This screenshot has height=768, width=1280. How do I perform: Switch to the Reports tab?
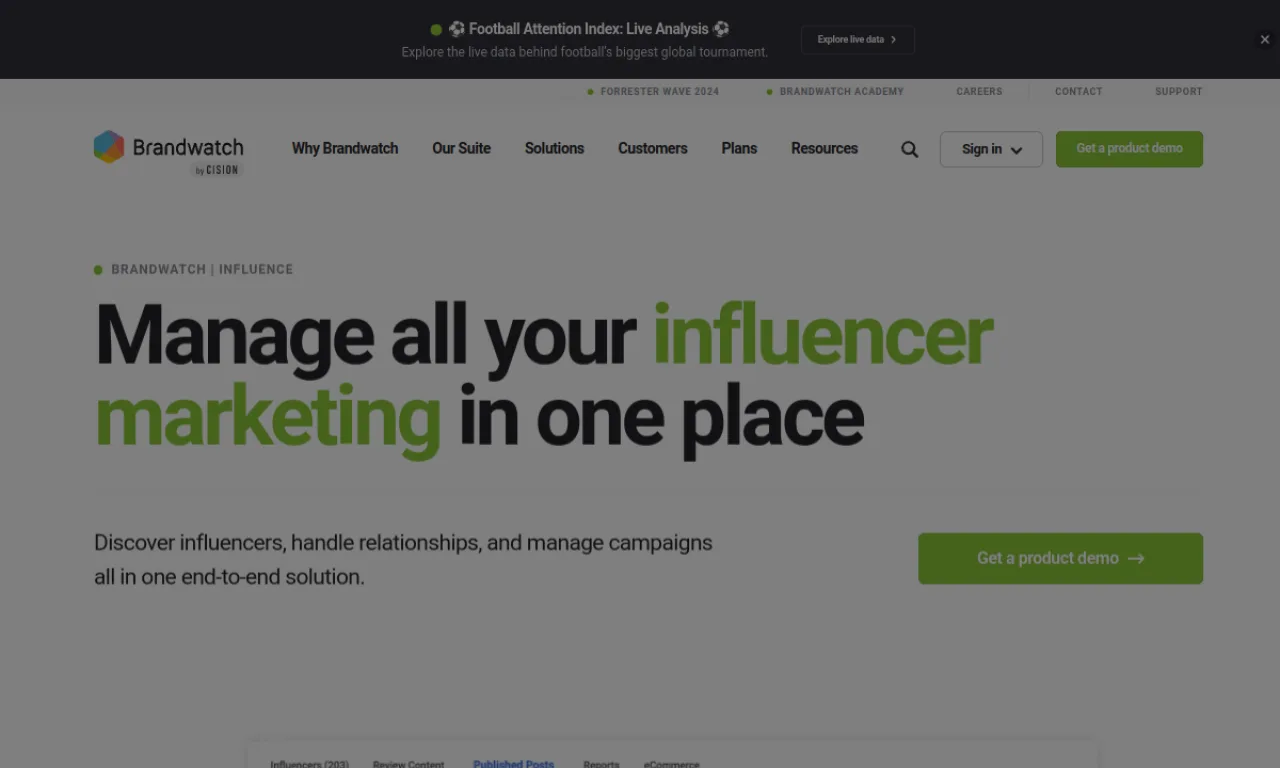coord(601,764)
